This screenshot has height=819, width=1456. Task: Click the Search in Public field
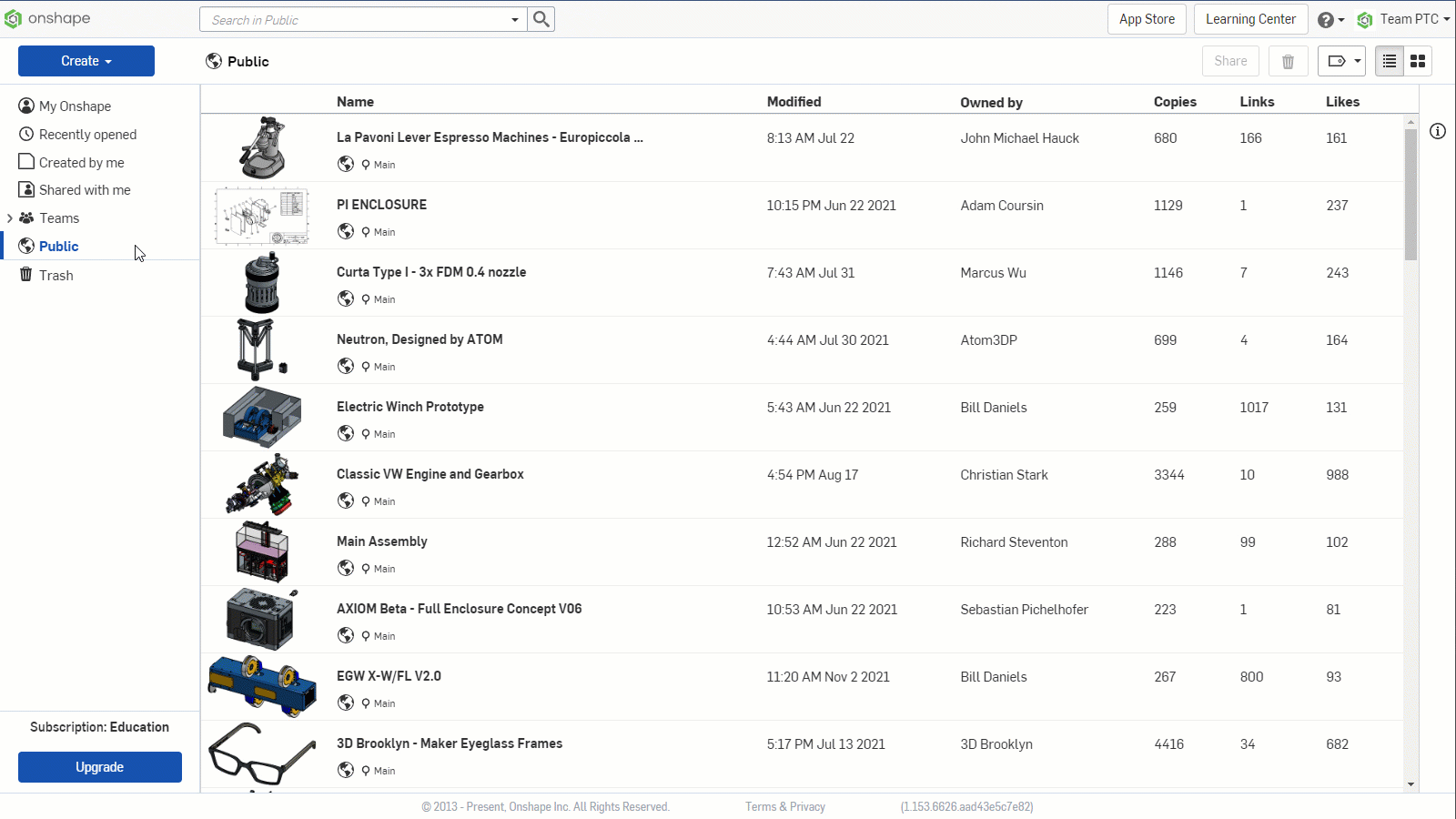point(355,19)
